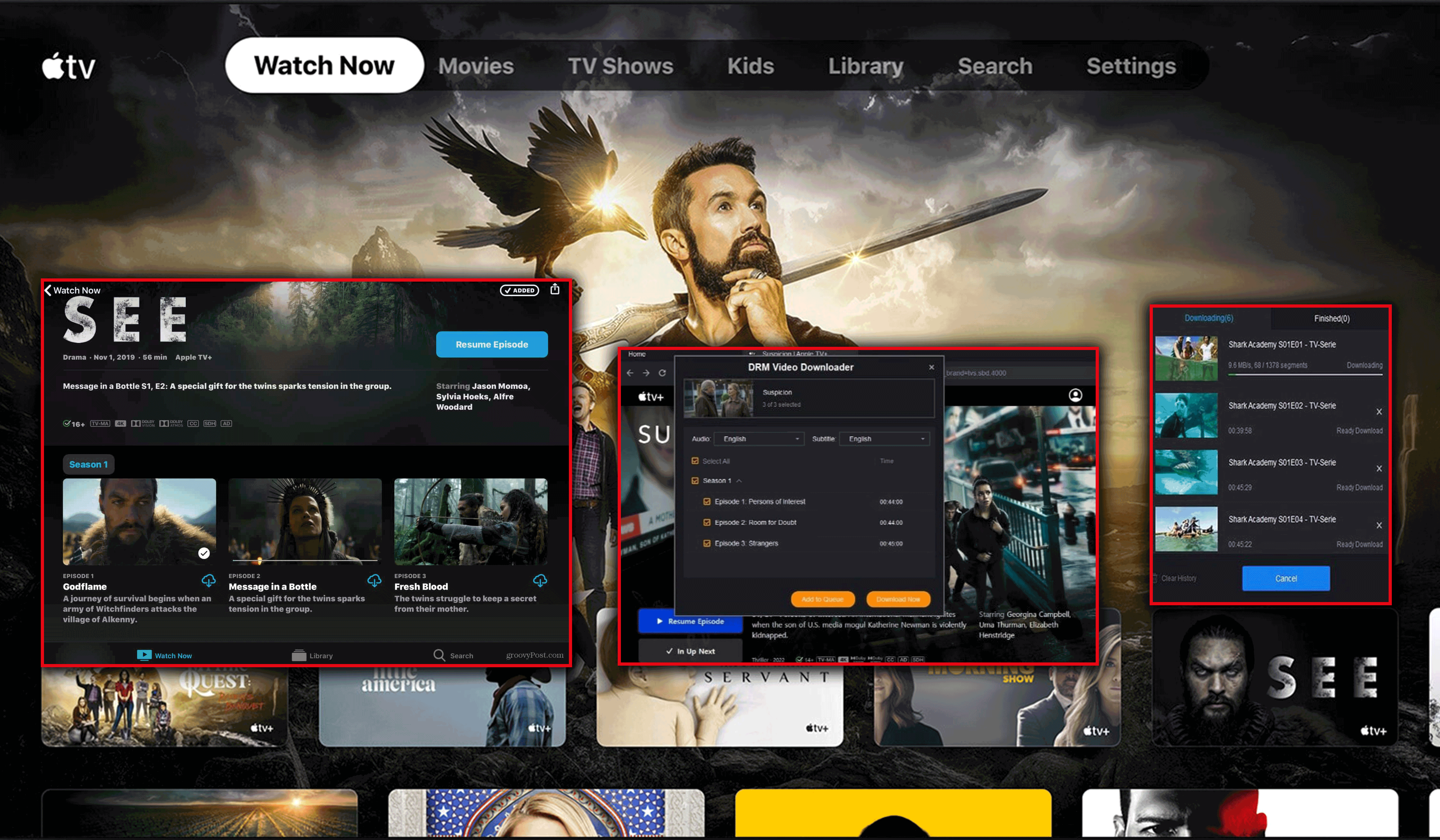This screenshot has height=840, width=1440.
Task: Open the Audio language dropdown
Action: [x=759, y=439]
